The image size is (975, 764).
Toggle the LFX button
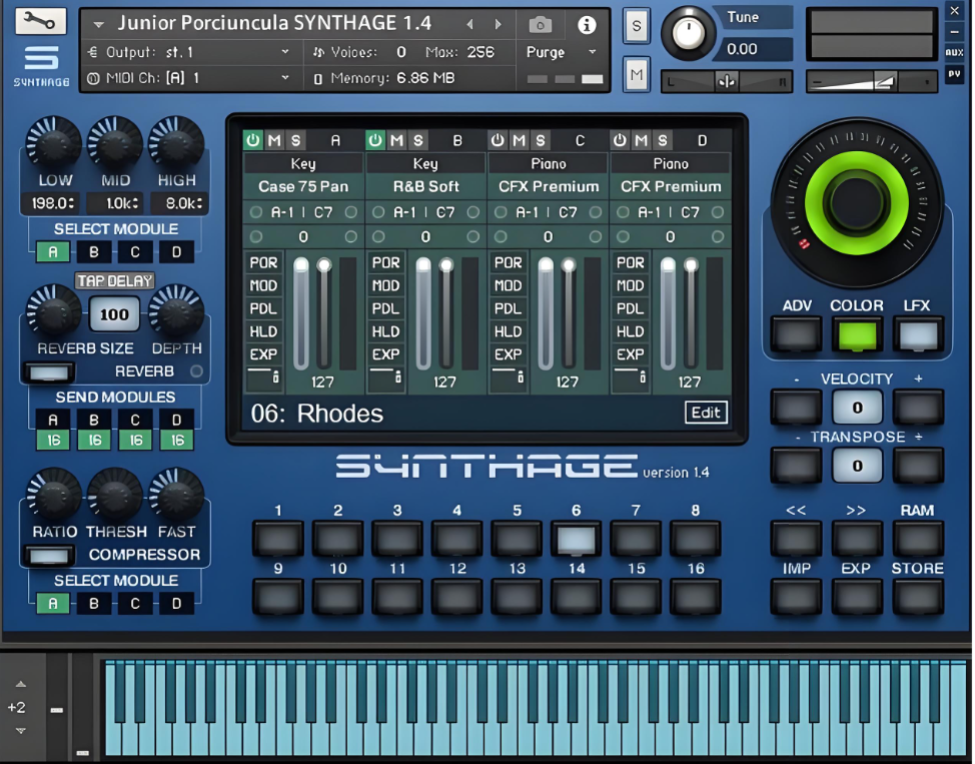tap(918, 335)
